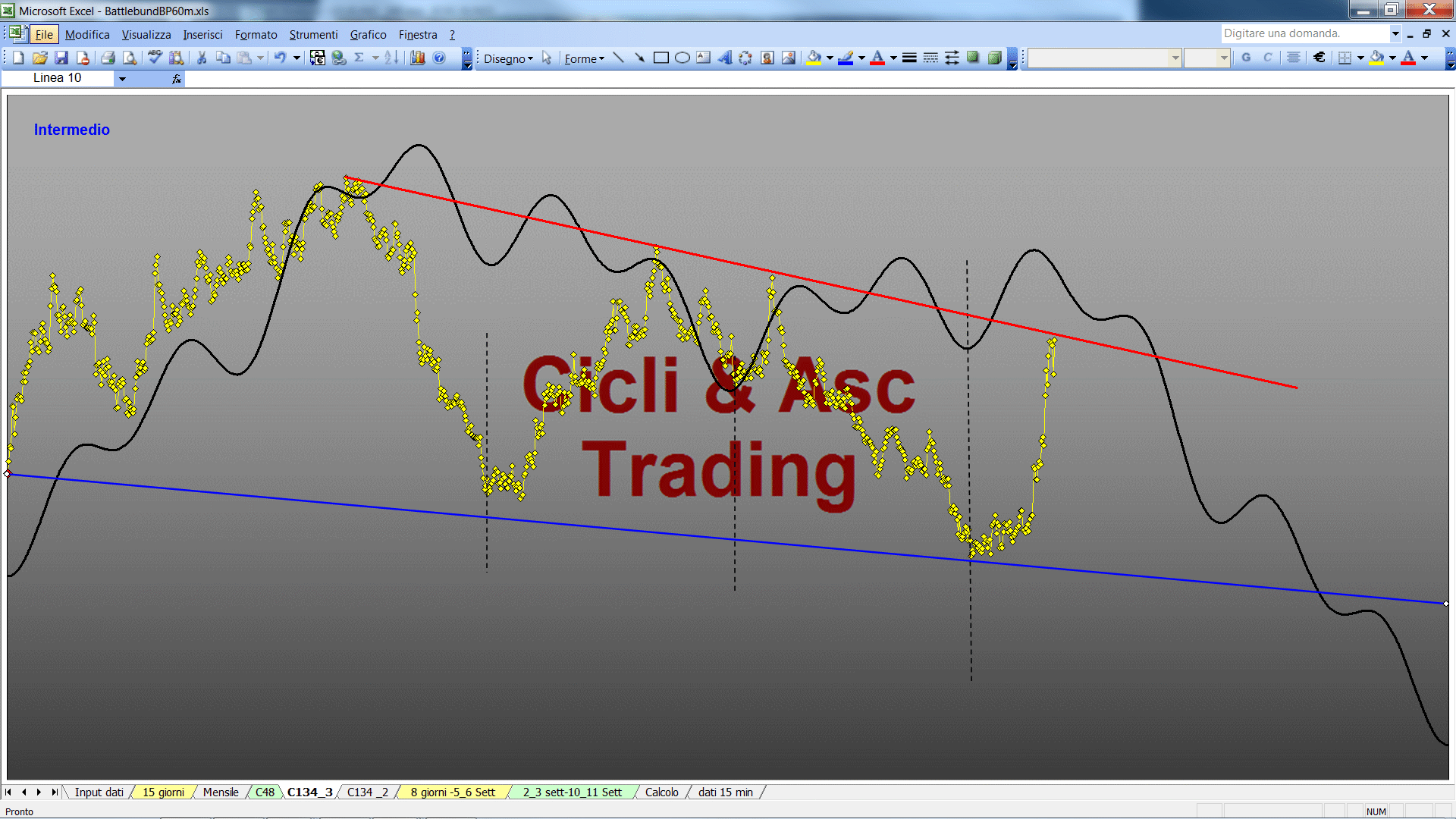Select the Rectangle drawing tool
1456x819 pixels.
pos(661,58)
